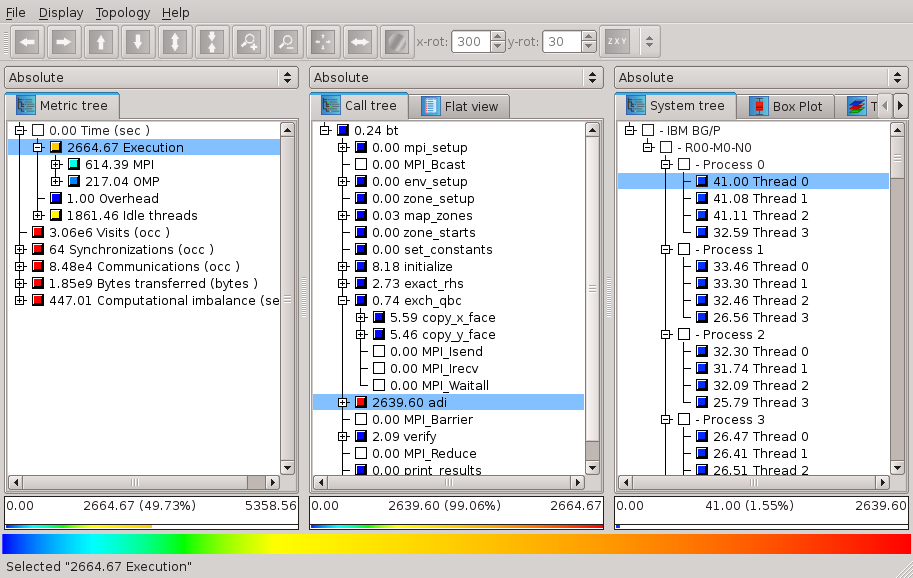Click the move up arrow toolbar icon

100,42
